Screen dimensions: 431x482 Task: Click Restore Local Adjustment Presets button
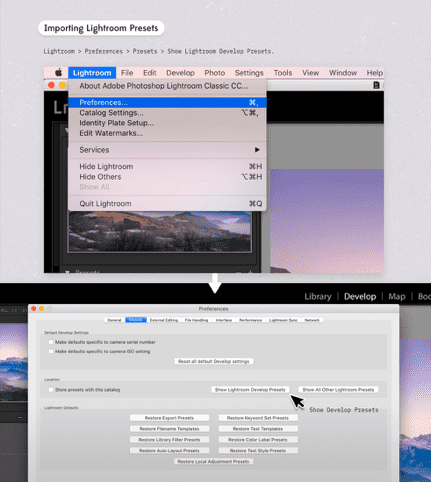214,462
